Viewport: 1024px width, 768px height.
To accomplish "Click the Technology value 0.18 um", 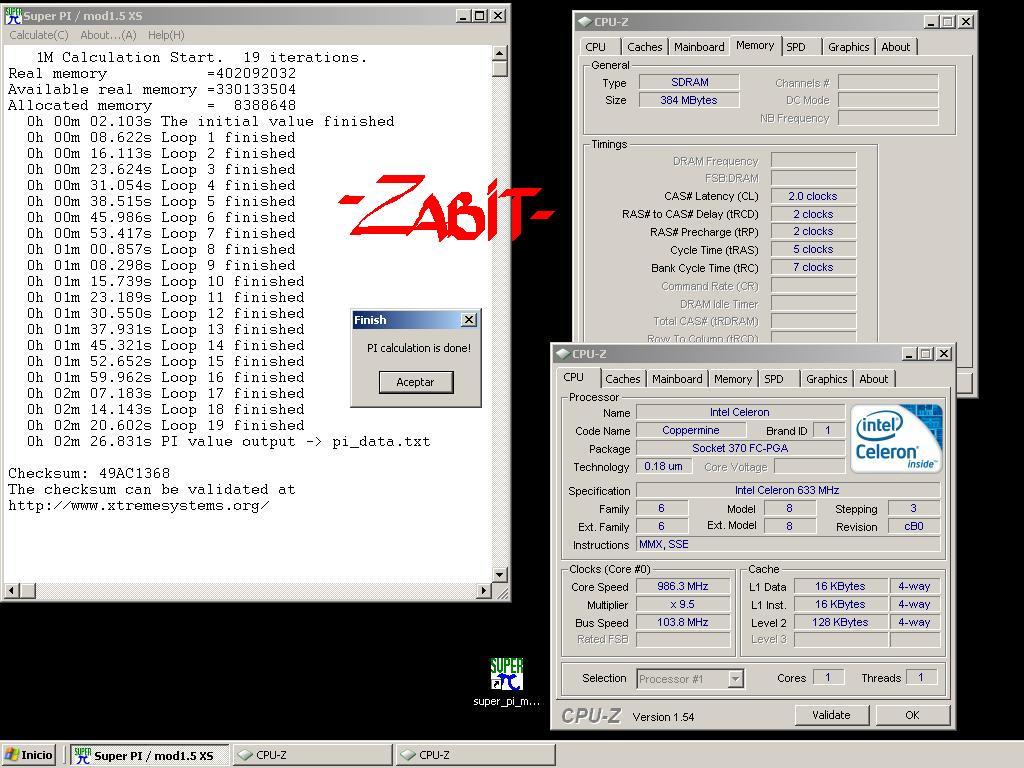I will pos(664,466).
